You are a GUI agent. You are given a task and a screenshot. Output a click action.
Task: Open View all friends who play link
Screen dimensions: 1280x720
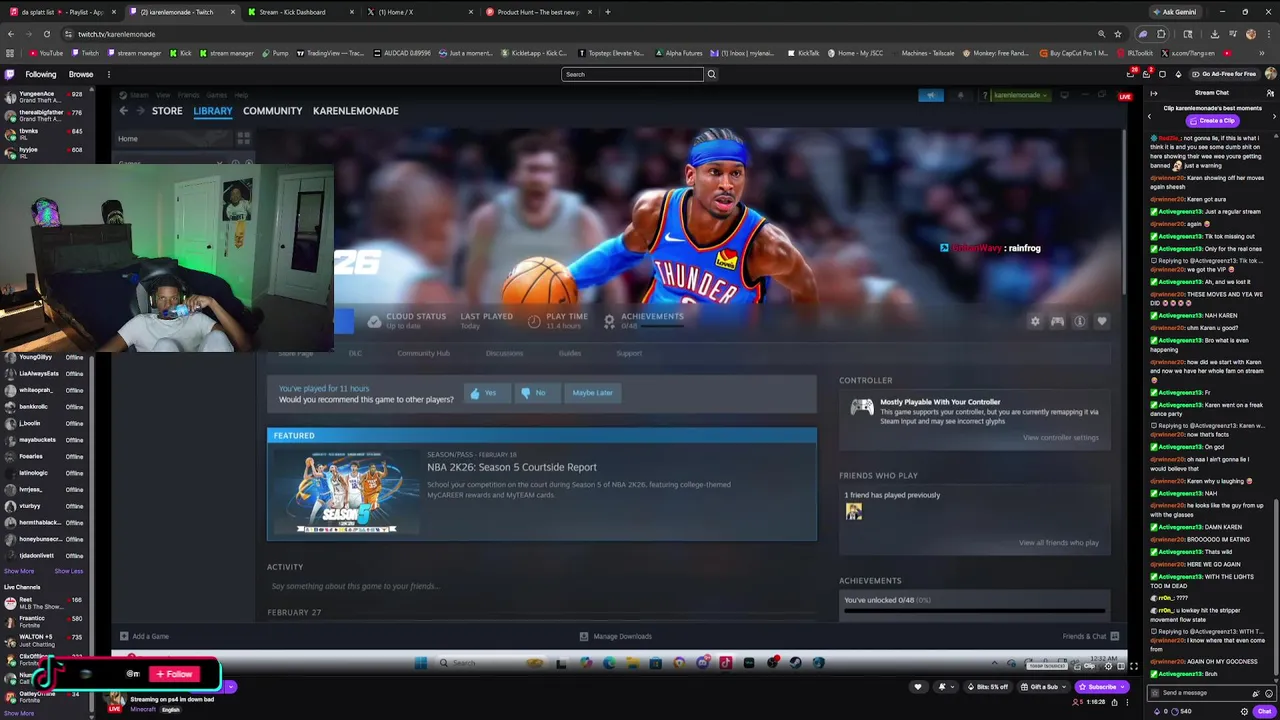(x=1058, y=543)
